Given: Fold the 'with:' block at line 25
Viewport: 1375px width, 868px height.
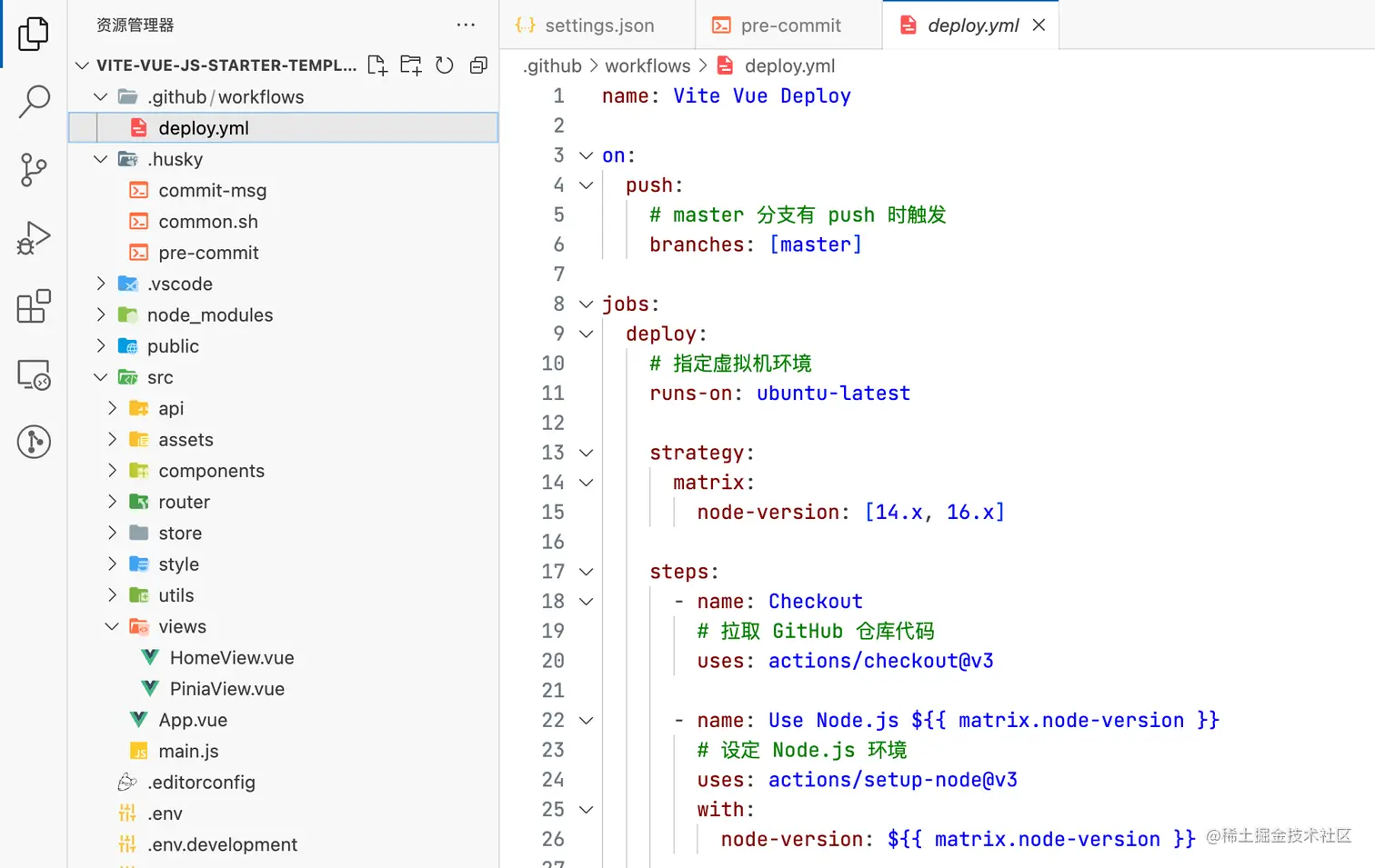Looking at the screenshot, I should (x=587, y=810).
